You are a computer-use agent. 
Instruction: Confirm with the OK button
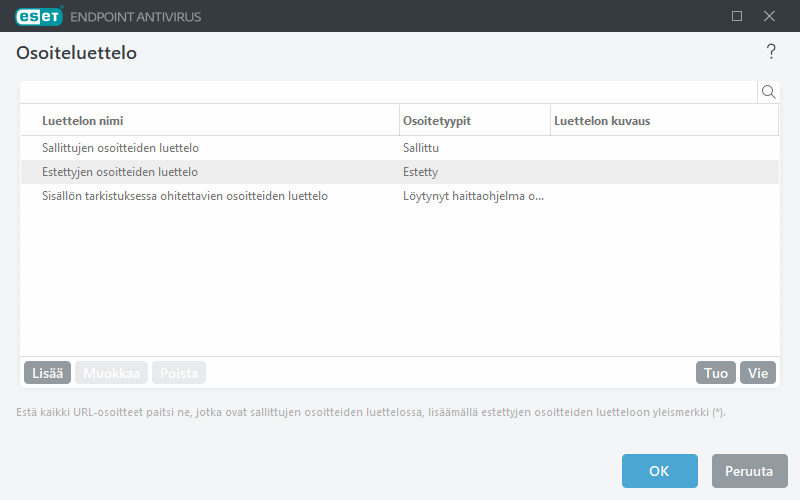pyautogui.click(x=659, y=471)
